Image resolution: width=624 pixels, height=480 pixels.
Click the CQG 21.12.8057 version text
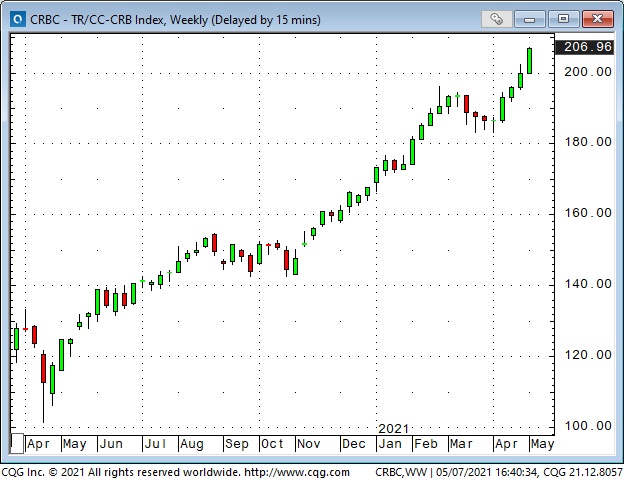pos(583,472)
